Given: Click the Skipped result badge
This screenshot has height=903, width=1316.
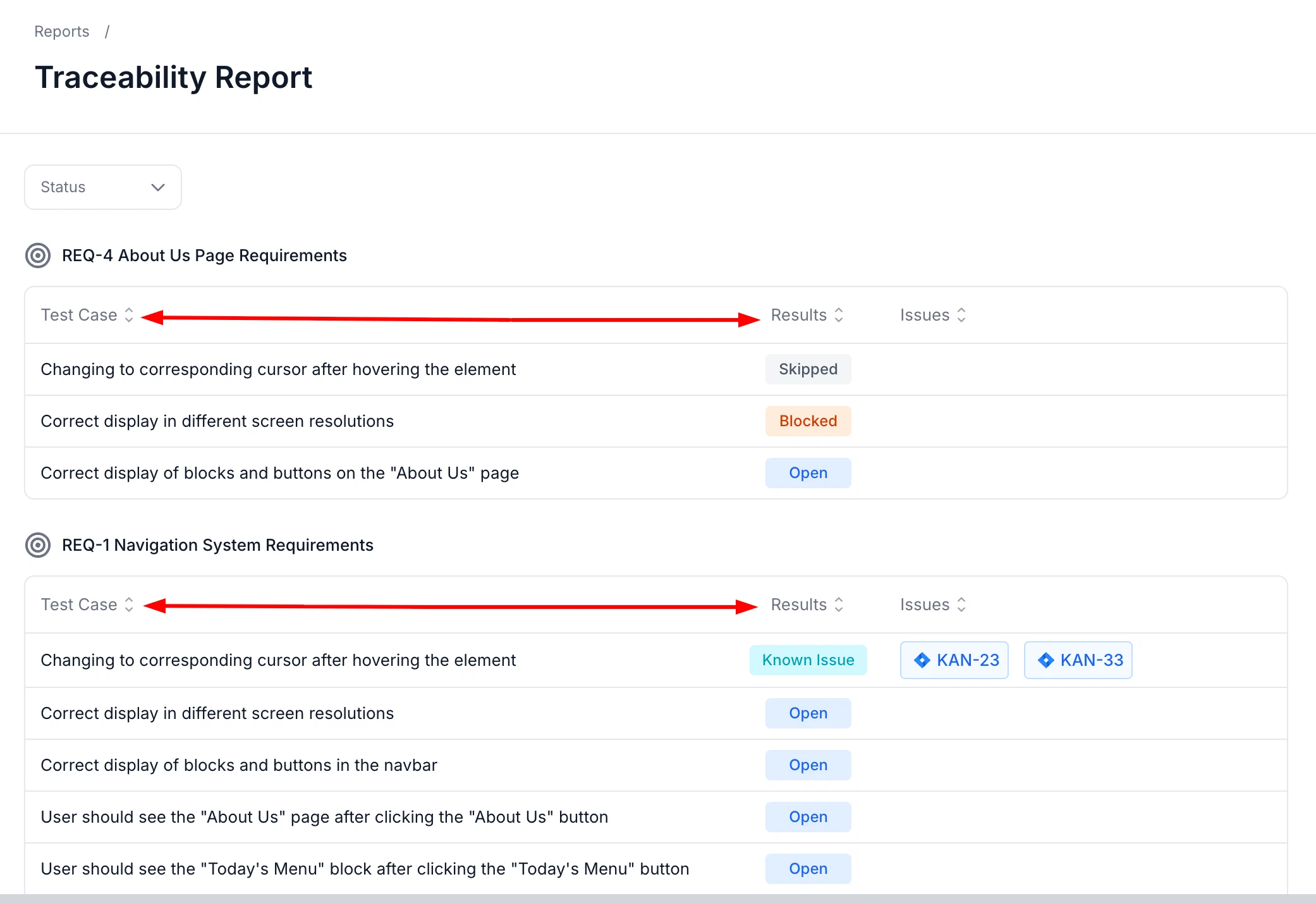Looking at the screenshot, I should tap(808, 369).
